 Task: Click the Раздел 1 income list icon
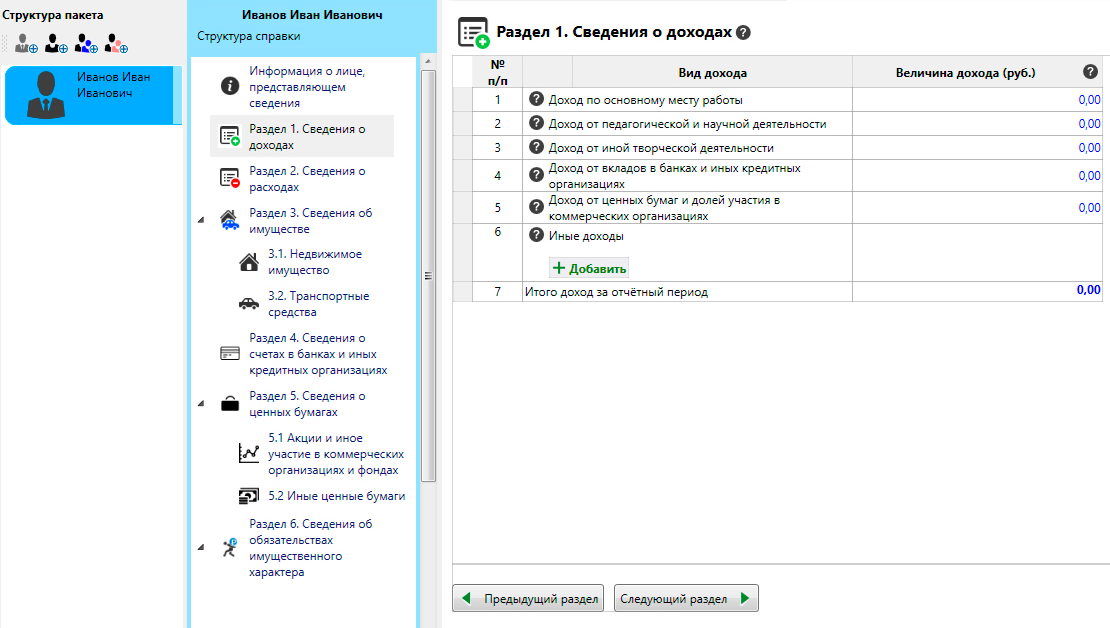click(229, 136)
